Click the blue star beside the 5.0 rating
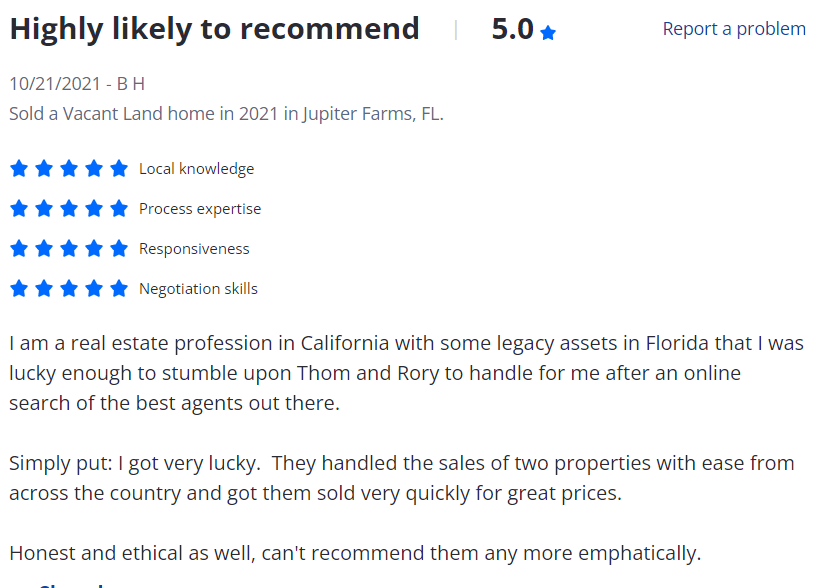 [x=548, y=33]
